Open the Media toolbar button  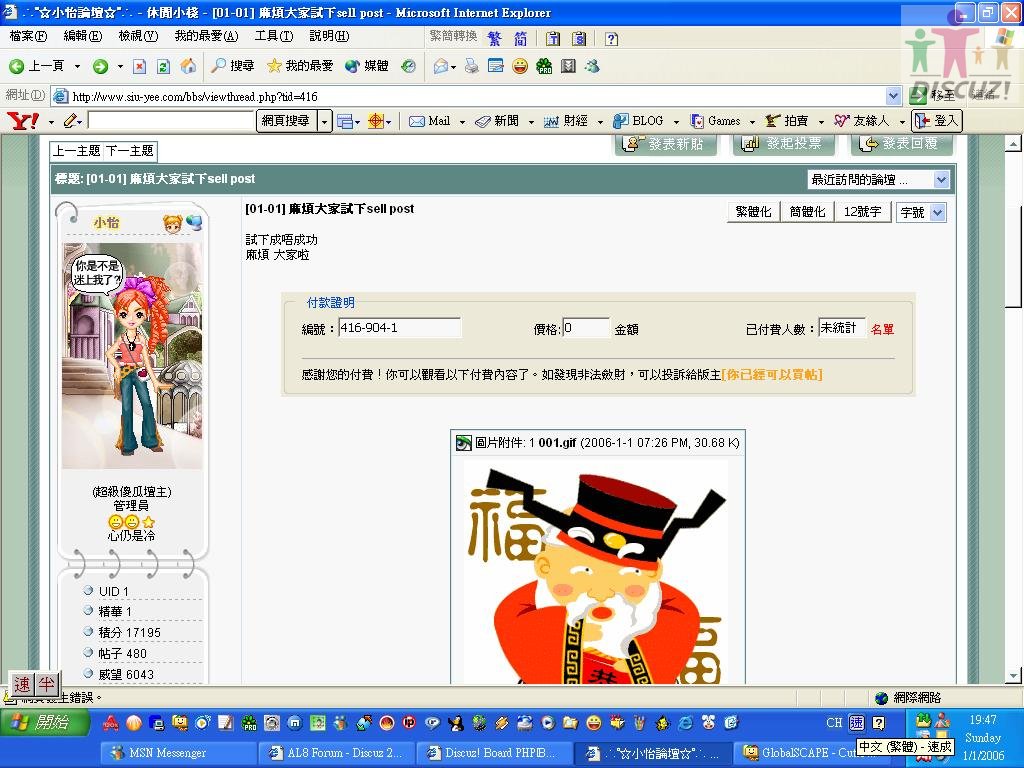[x=366, y=66]
